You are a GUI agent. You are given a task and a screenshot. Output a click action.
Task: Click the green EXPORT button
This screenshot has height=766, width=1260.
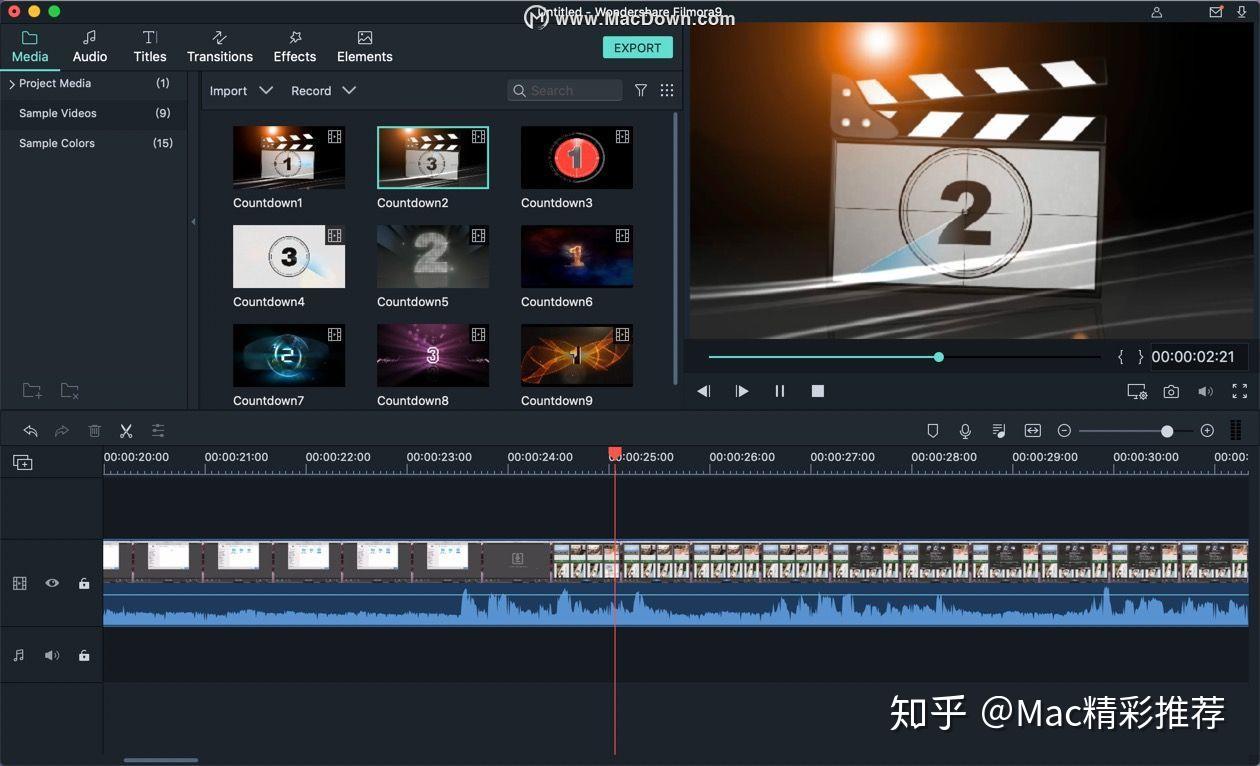[x=637, y=47]
